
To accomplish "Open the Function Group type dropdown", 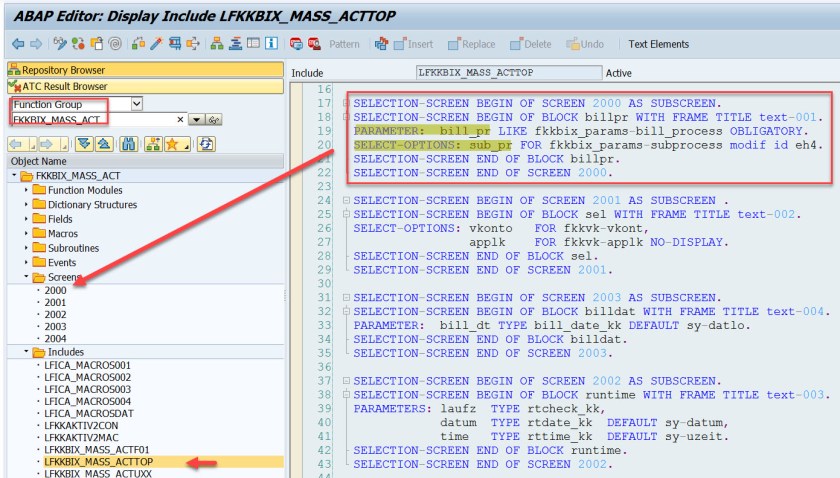I will pos(137,103).
